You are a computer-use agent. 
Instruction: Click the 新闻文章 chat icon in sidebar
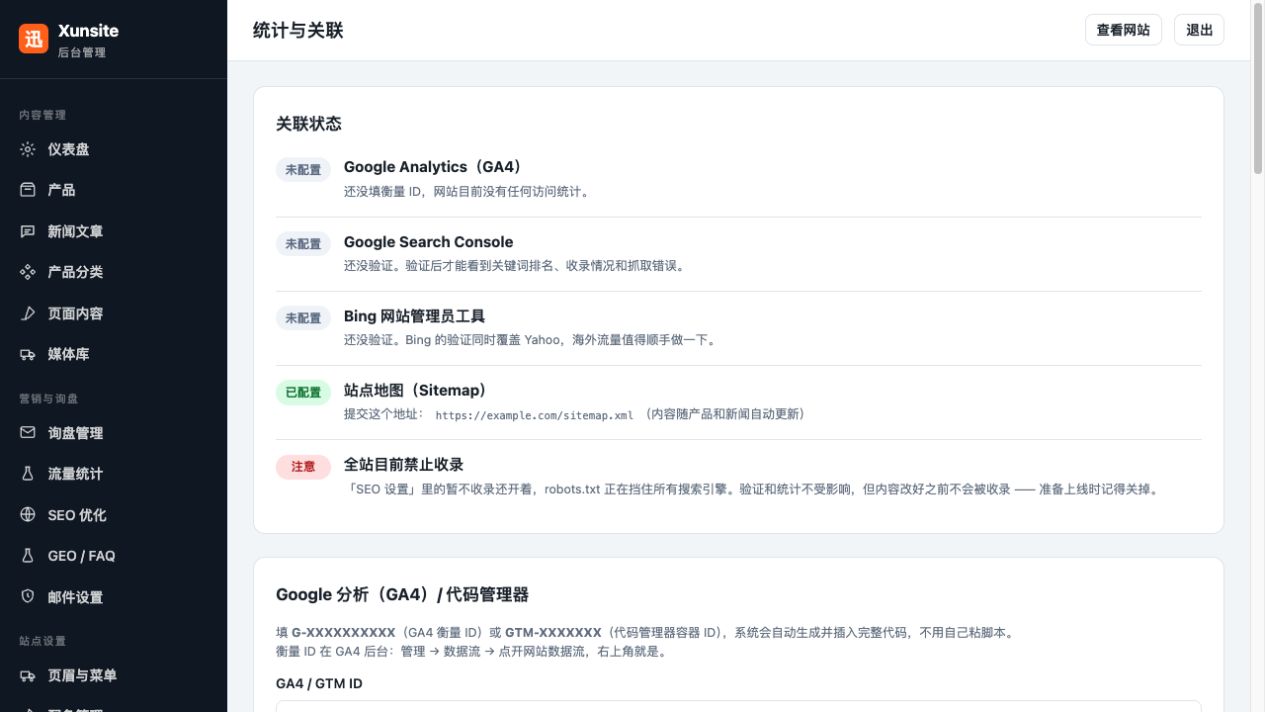(x=28, y=231)
